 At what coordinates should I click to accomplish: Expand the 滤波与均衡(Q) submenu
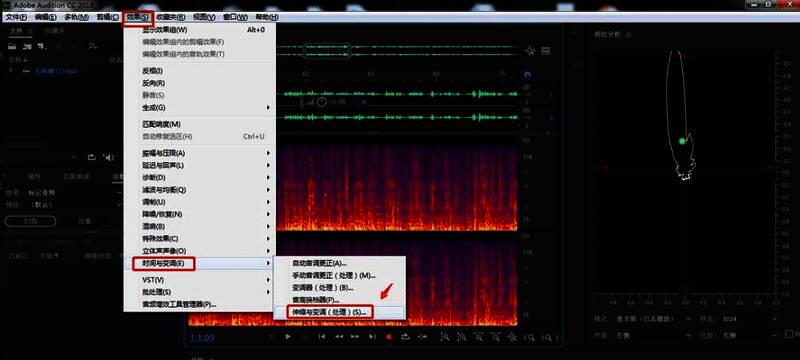(199, 190)
